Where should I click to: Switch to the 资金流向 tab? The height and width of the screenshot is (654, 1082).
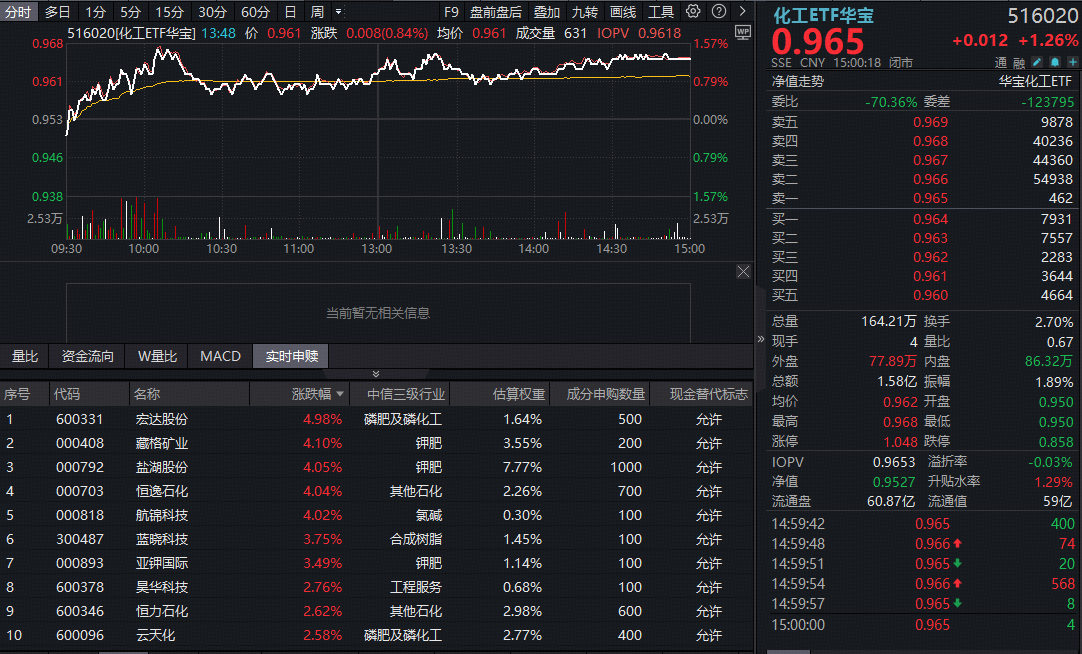tap(88, 356)
